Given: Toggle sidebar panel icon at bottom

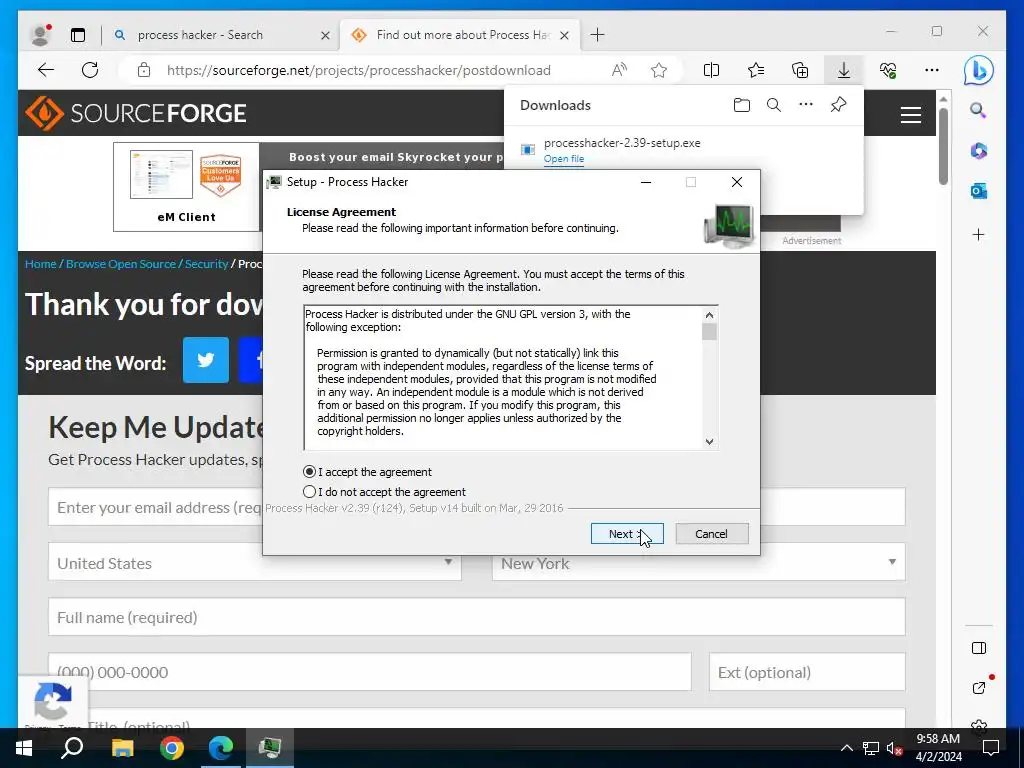Looking at the screenshot, I should point(978,648).
